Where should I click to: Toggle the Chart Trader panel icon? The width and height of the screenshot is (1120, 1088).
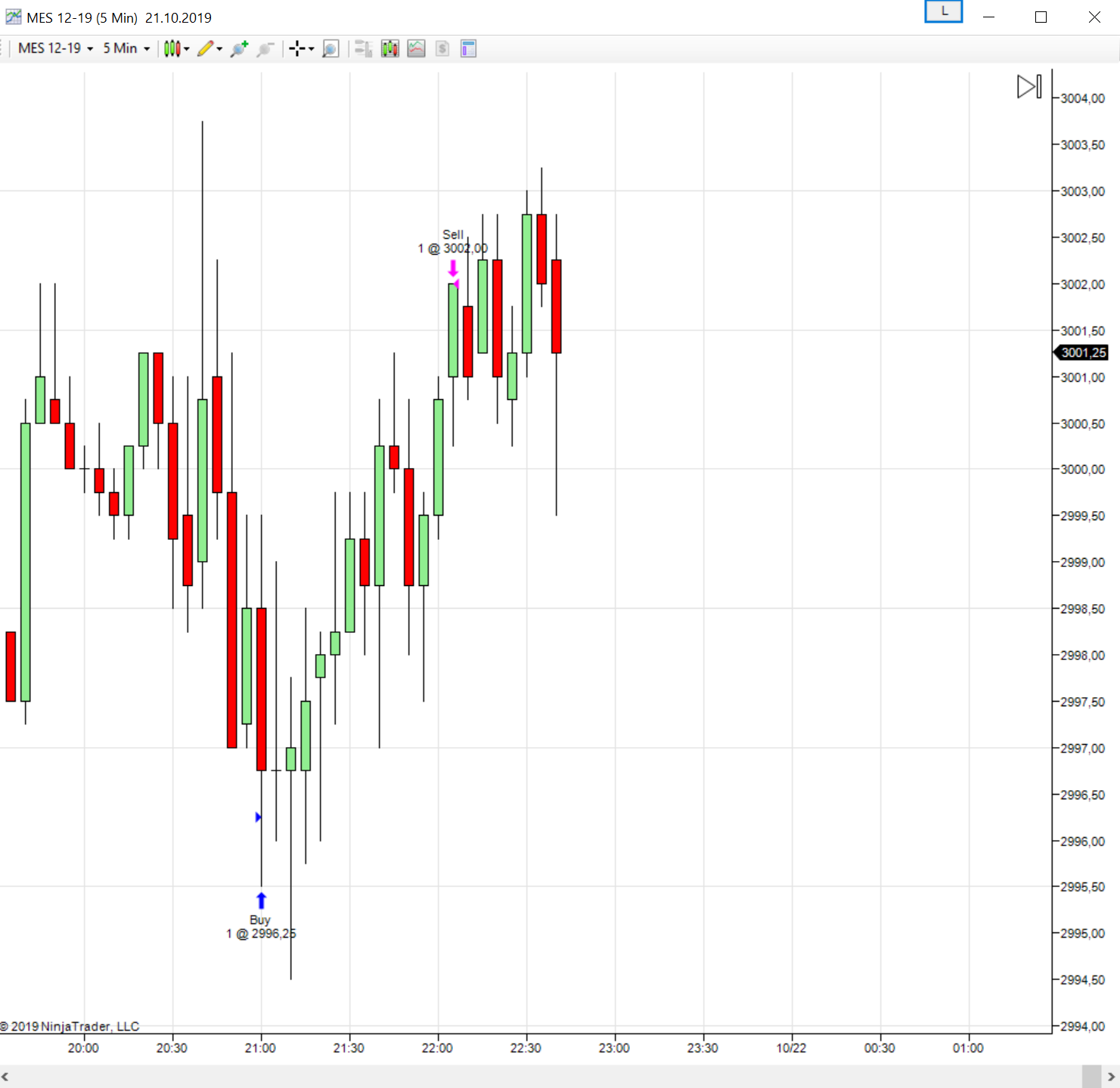(x=364, y=49)
